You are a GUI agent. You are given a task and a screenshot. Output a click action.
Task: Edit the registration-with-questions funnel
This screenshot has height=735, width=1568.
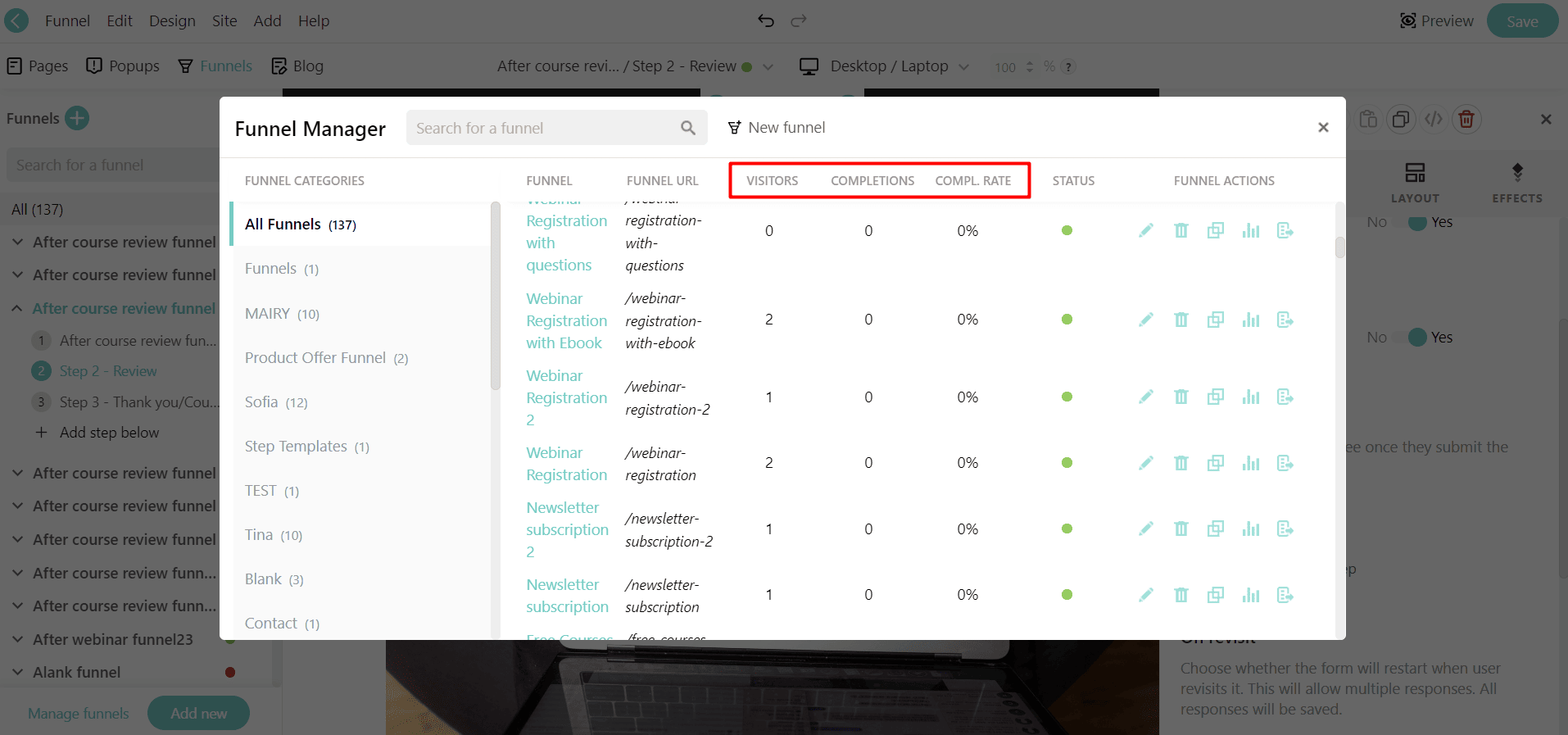(1146, 230)
